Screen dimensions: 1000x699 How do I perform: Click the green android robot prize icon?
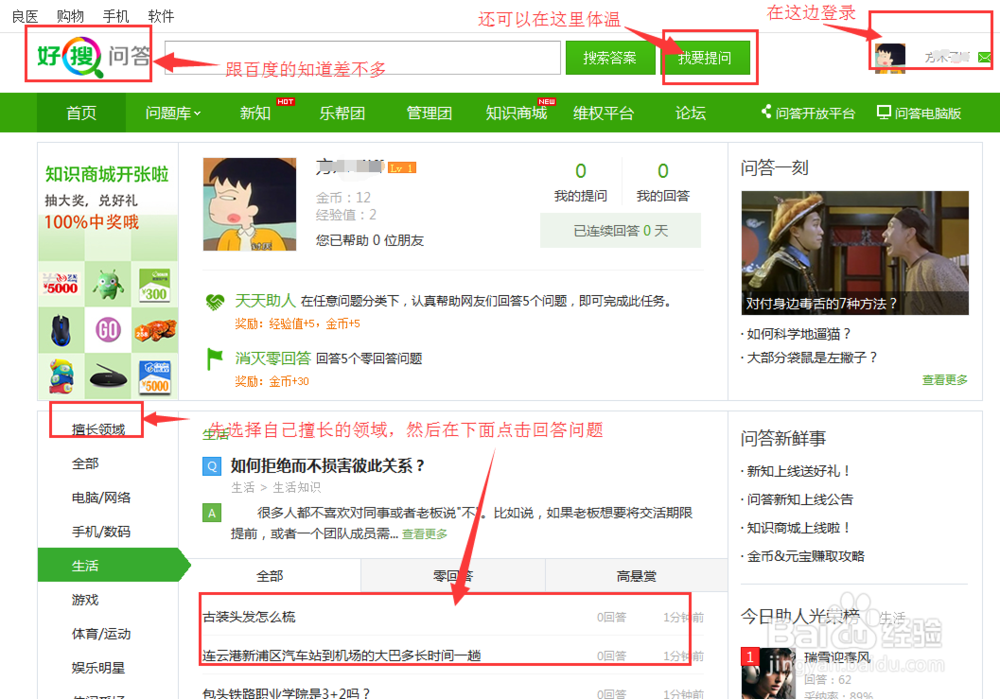(108, 284)
